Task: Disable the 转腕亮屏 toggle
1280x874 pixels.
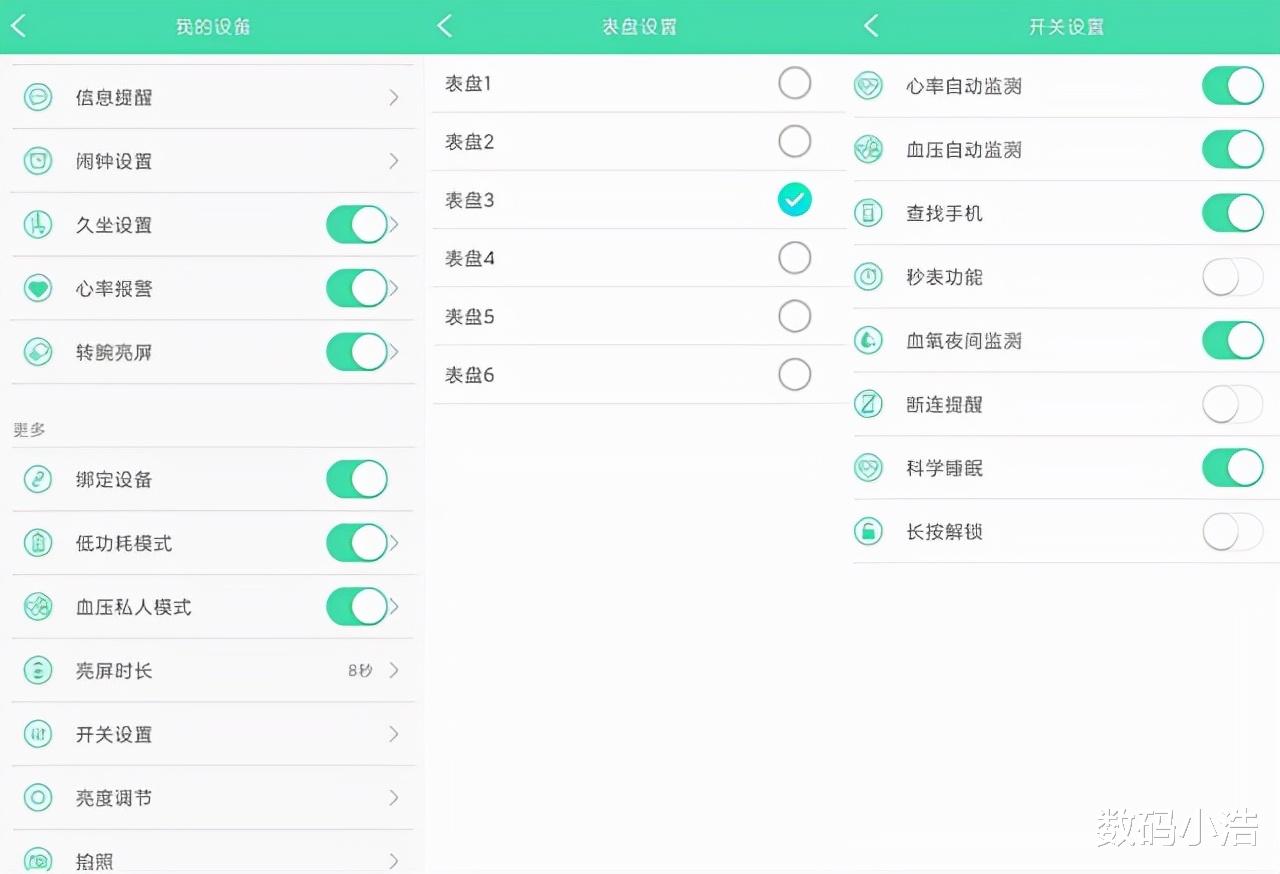Action: click(x=356, y=352)
